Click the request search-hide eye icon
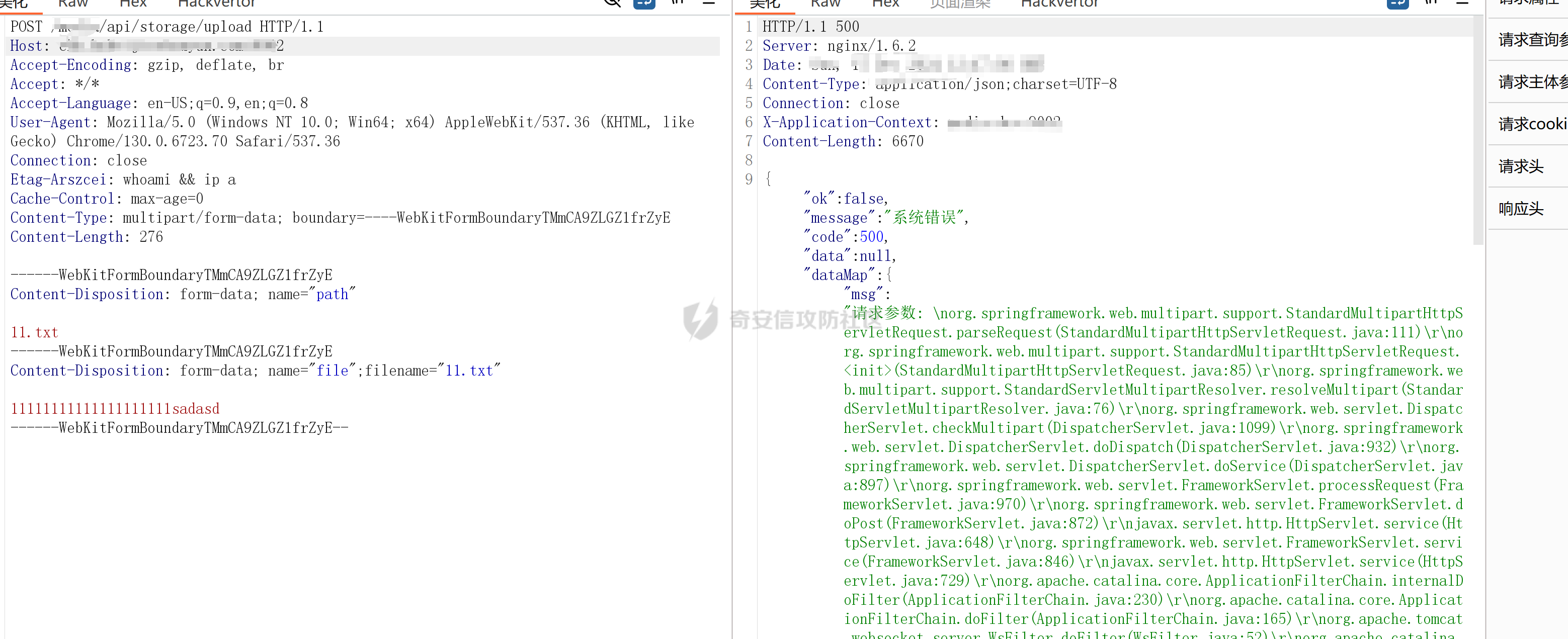 pyautogui.click(x=612, y=3)
